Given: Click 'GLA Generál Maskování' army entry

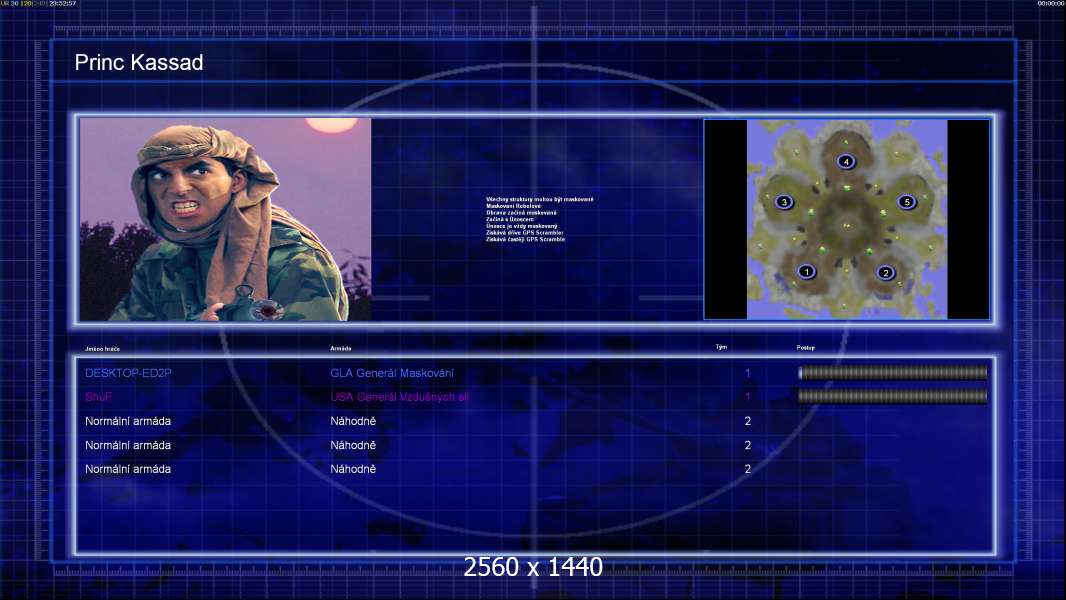Looking at the screenshot, I should click(392, 373).
